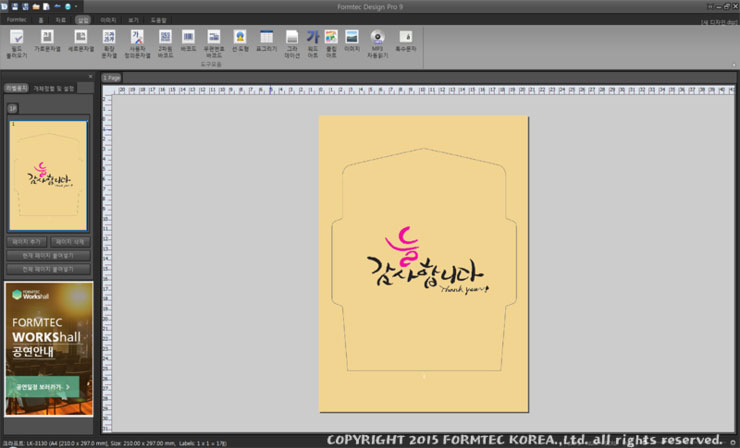Click the second save icon in quick toolbar
Viewport: 740px width, 448px height.
25,7
